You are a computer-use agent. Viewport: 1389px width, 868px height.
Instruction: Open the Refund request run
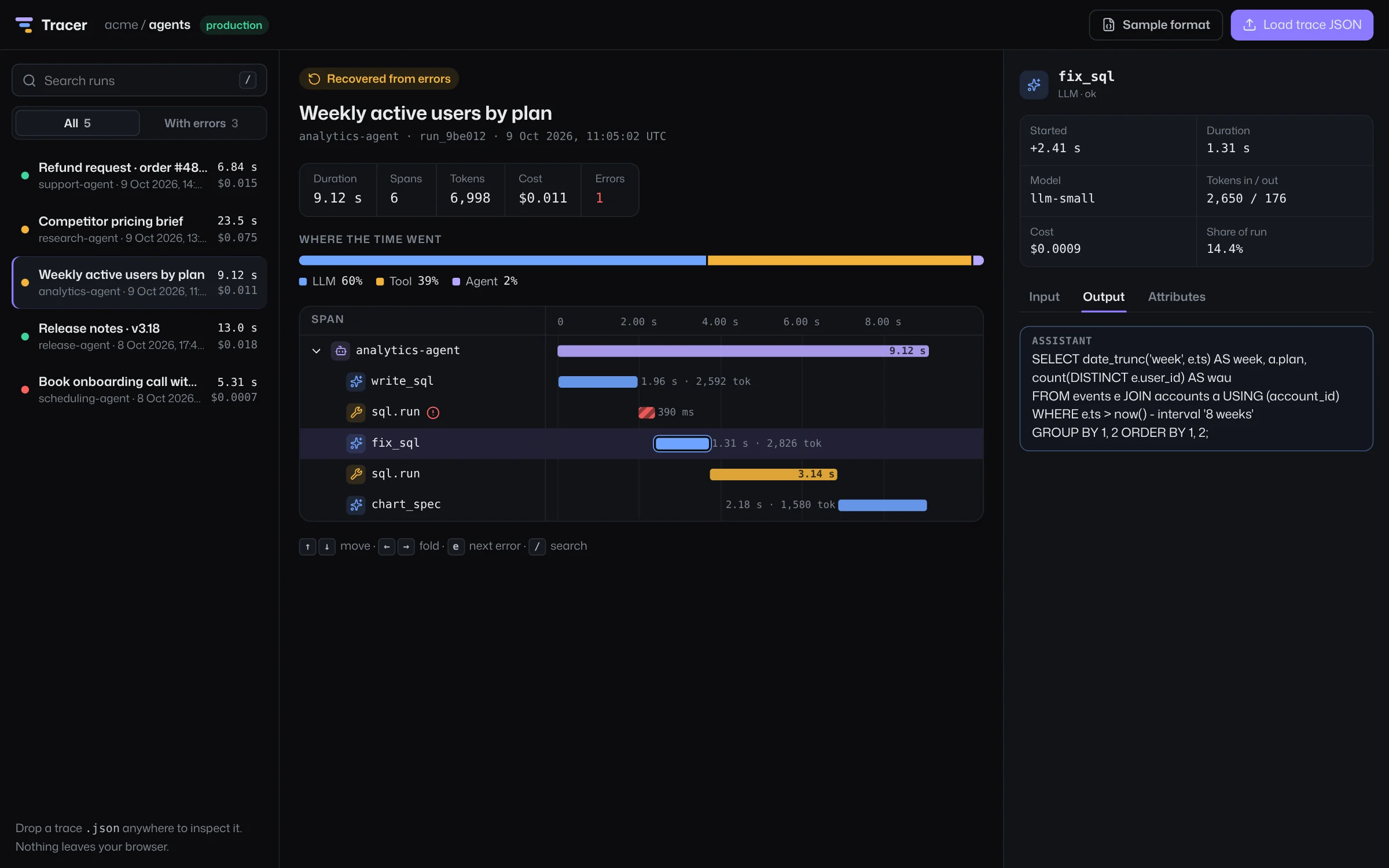tap(139, 175)
